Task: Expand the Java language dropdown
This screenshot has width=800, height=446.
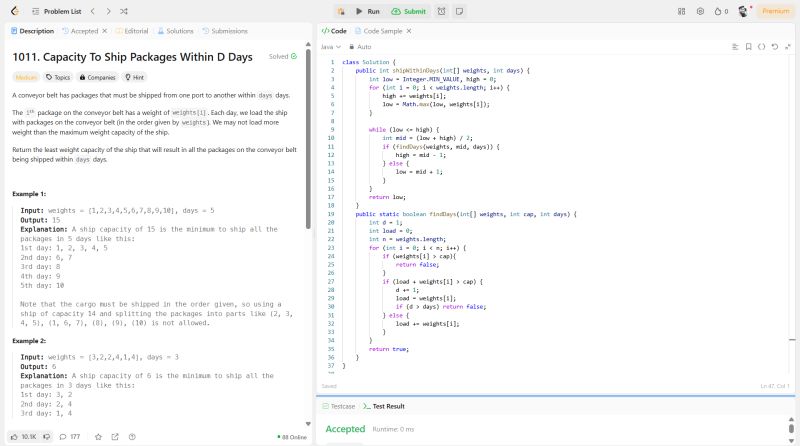Action: click(331, 47)
